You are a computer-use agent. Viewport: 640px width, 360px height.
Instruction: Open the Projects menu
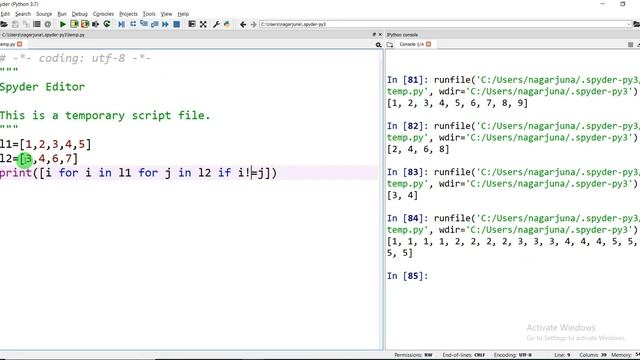pos(128,14)
